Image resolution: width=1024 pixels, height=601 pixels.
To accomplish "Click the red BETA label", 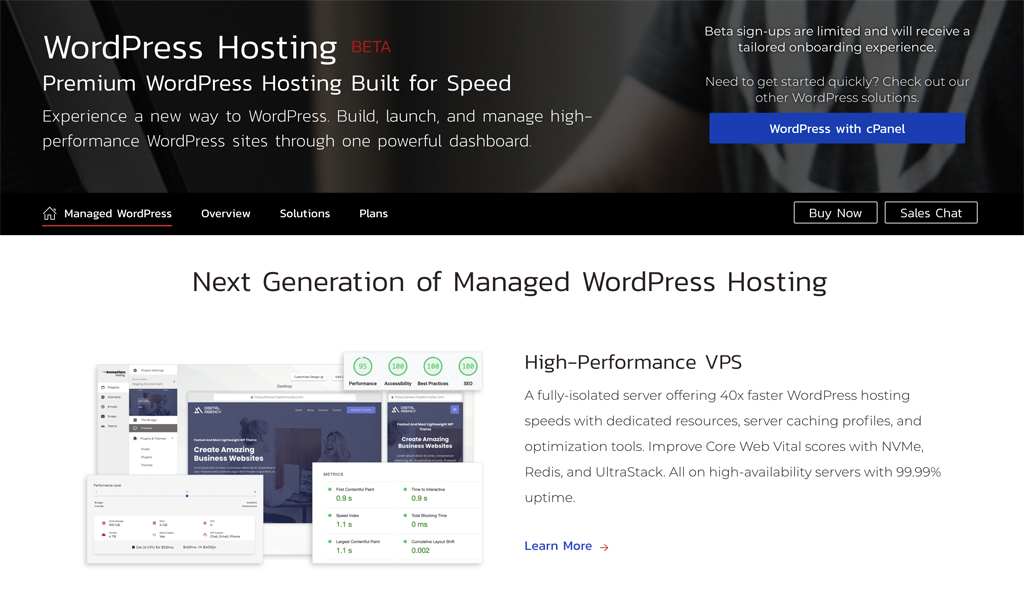I will tap(371, 47).
